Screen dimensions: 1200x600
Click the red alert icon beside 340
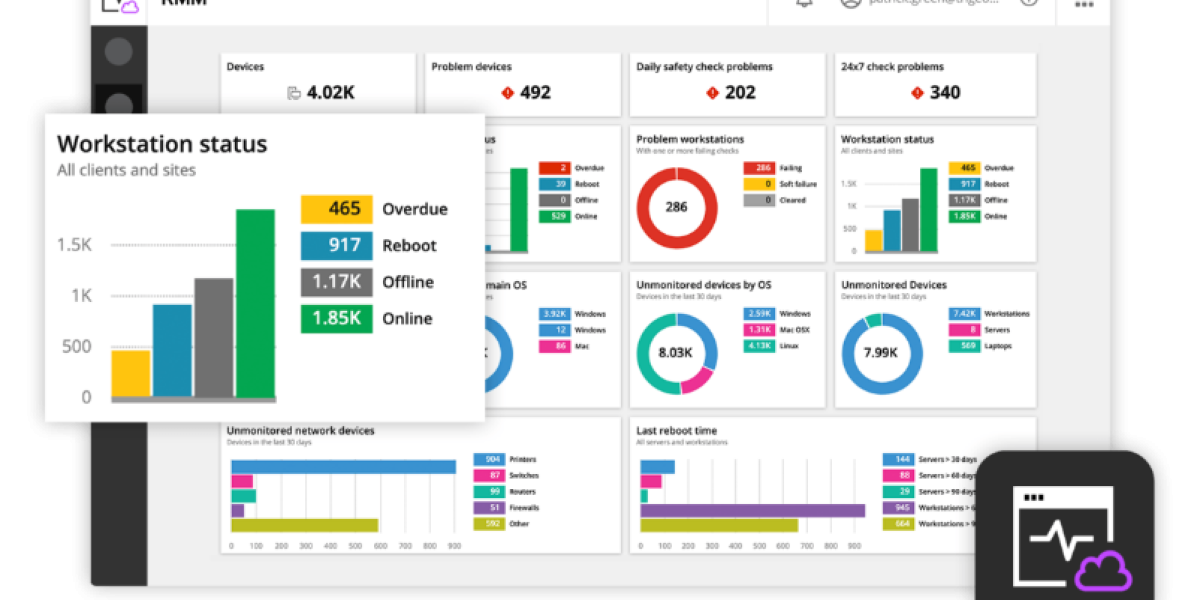click(917, 93)
